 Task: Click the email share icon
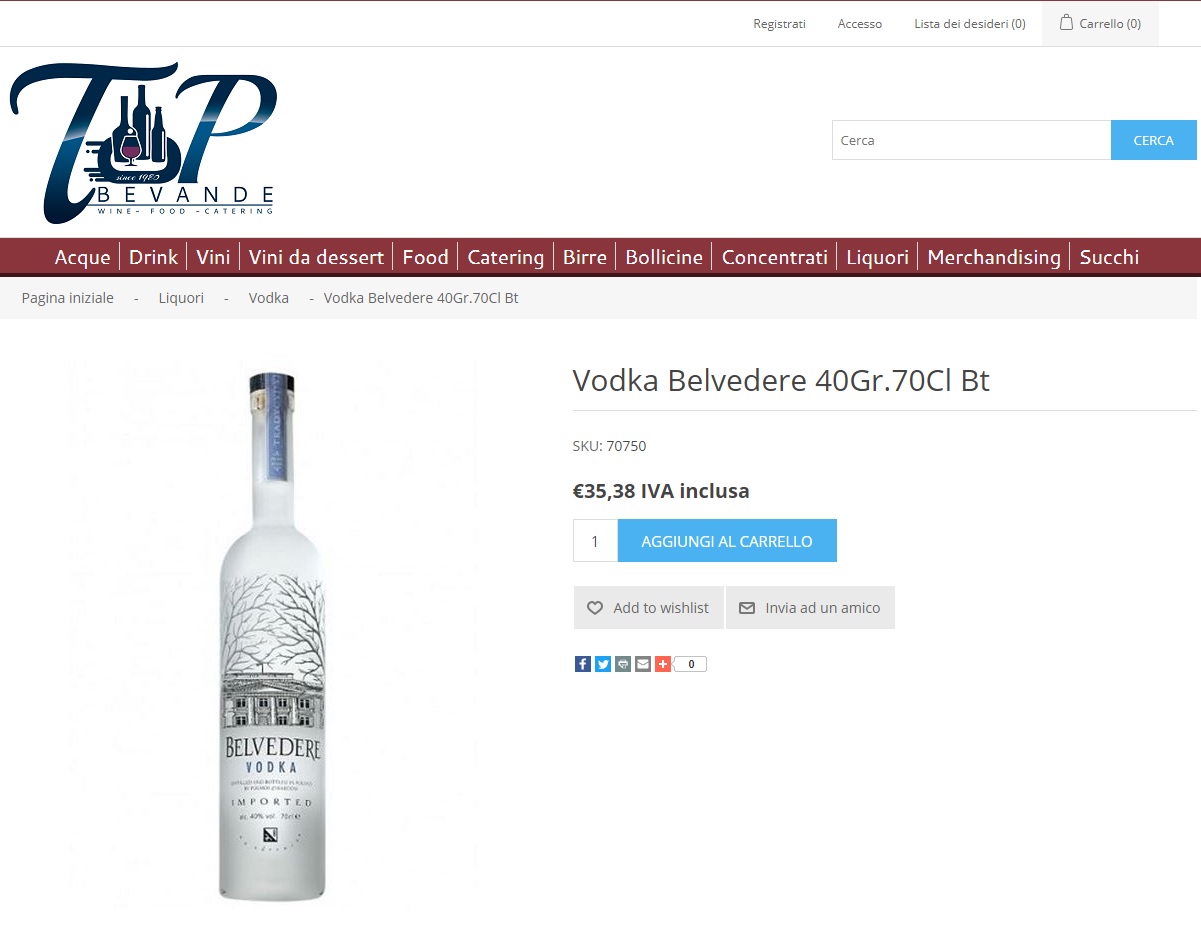pos(643,664)
